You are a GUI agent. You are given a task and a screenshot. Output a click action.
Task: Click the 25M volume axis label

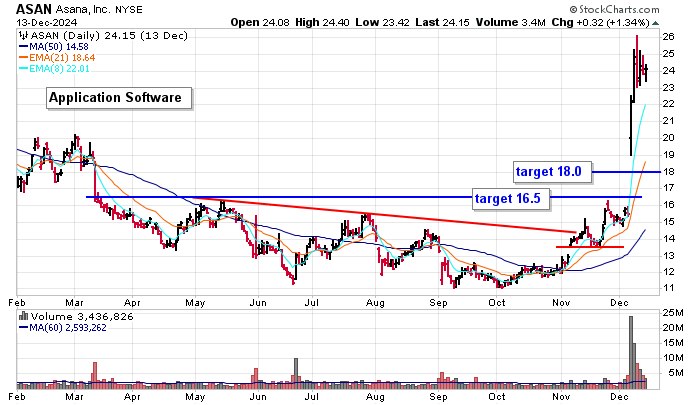[673, 313]
